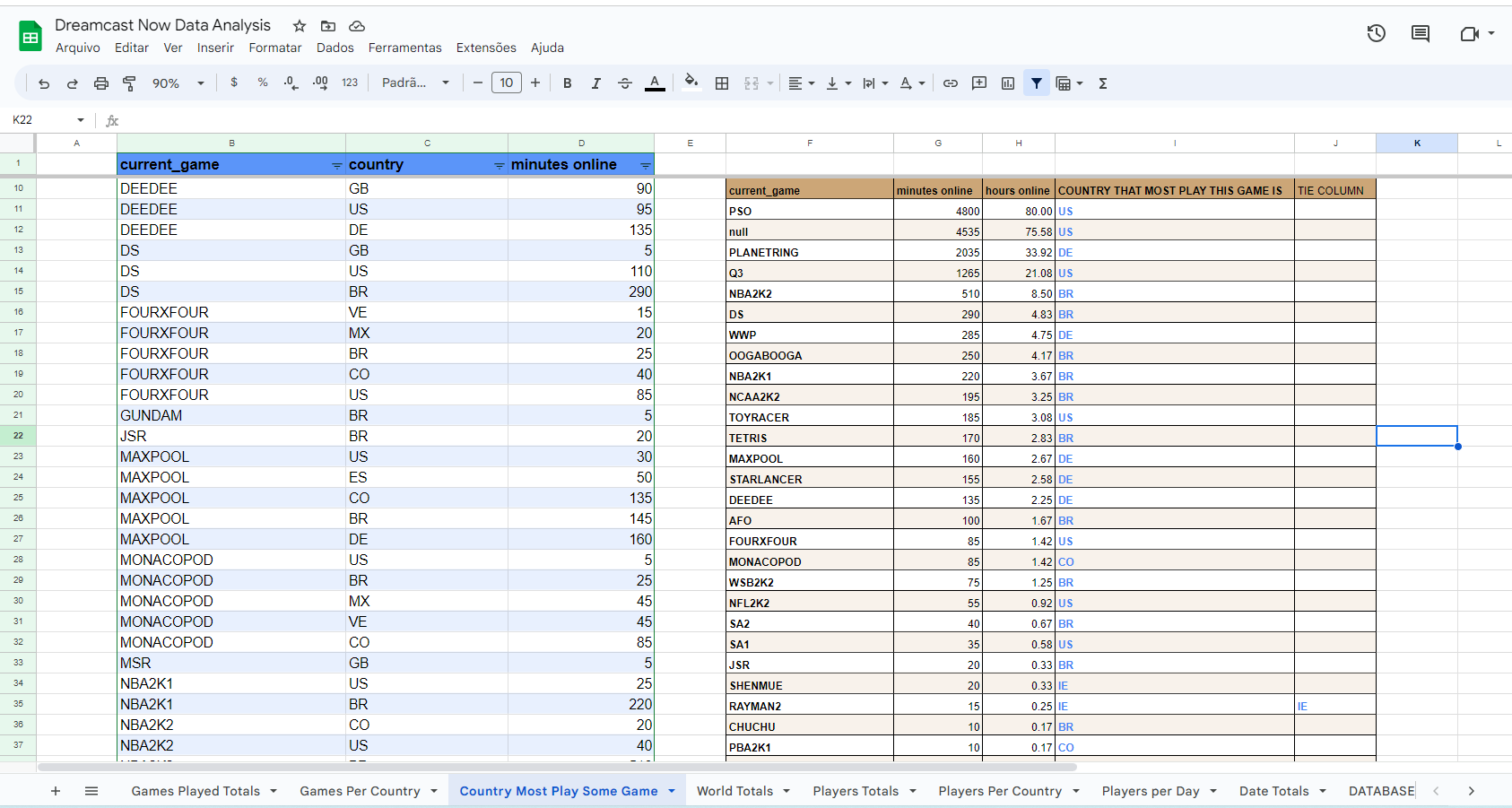
Task: Click the horizontal scrollbar
Action: pyautogui.click(x=556, y=768)
